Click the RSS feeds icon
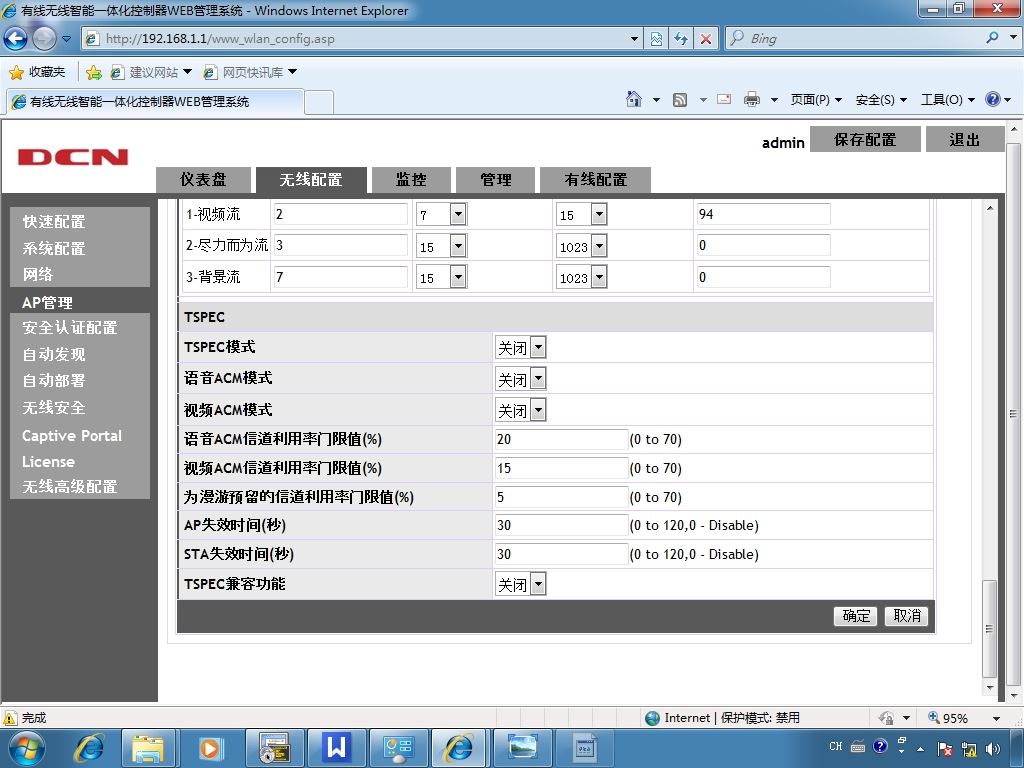Screen dimensions: 1024x768 (x=680, y=99)
